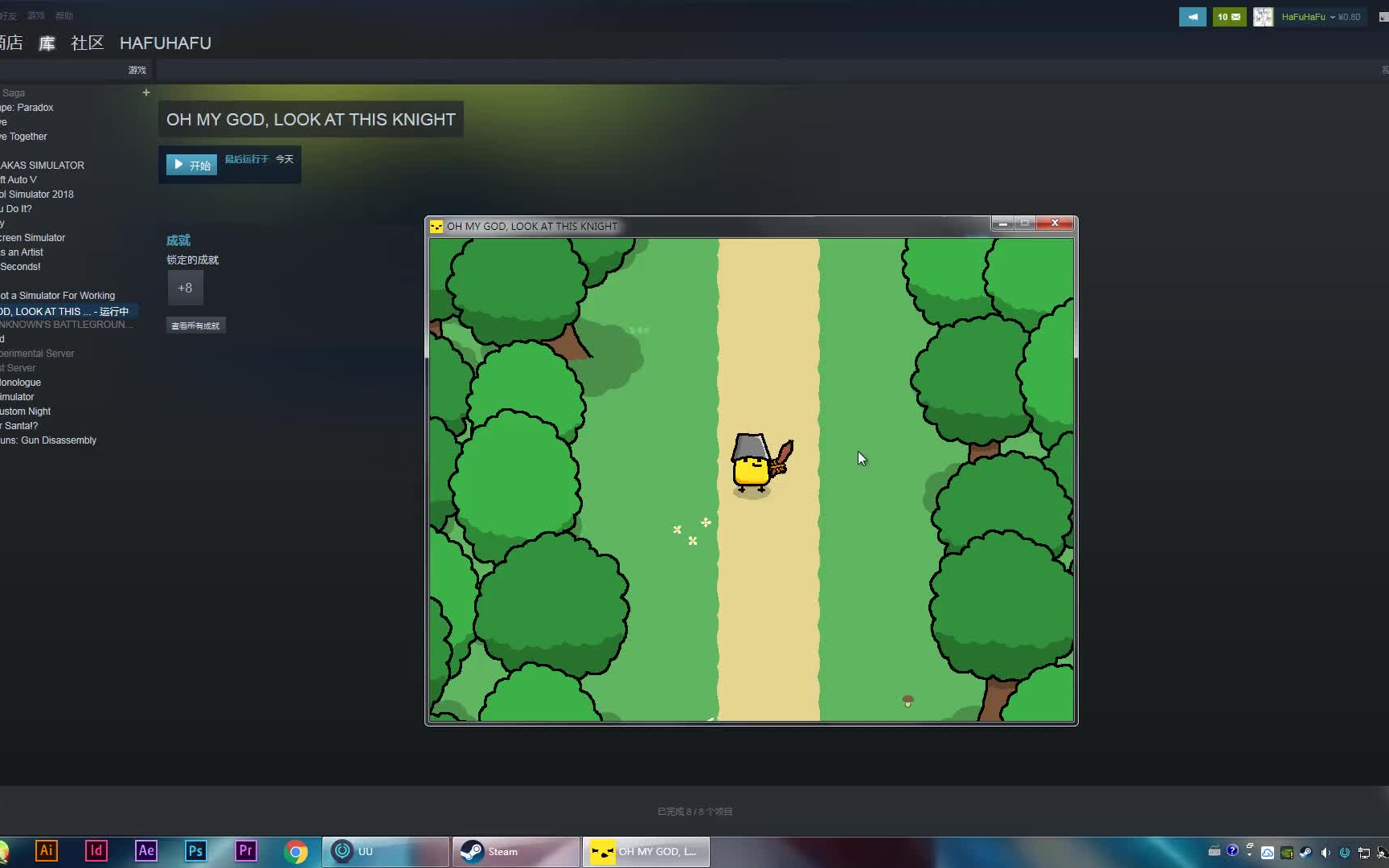Select Screen Simulator in game list
Screen dimensions: 1389x868
point(33,237)
